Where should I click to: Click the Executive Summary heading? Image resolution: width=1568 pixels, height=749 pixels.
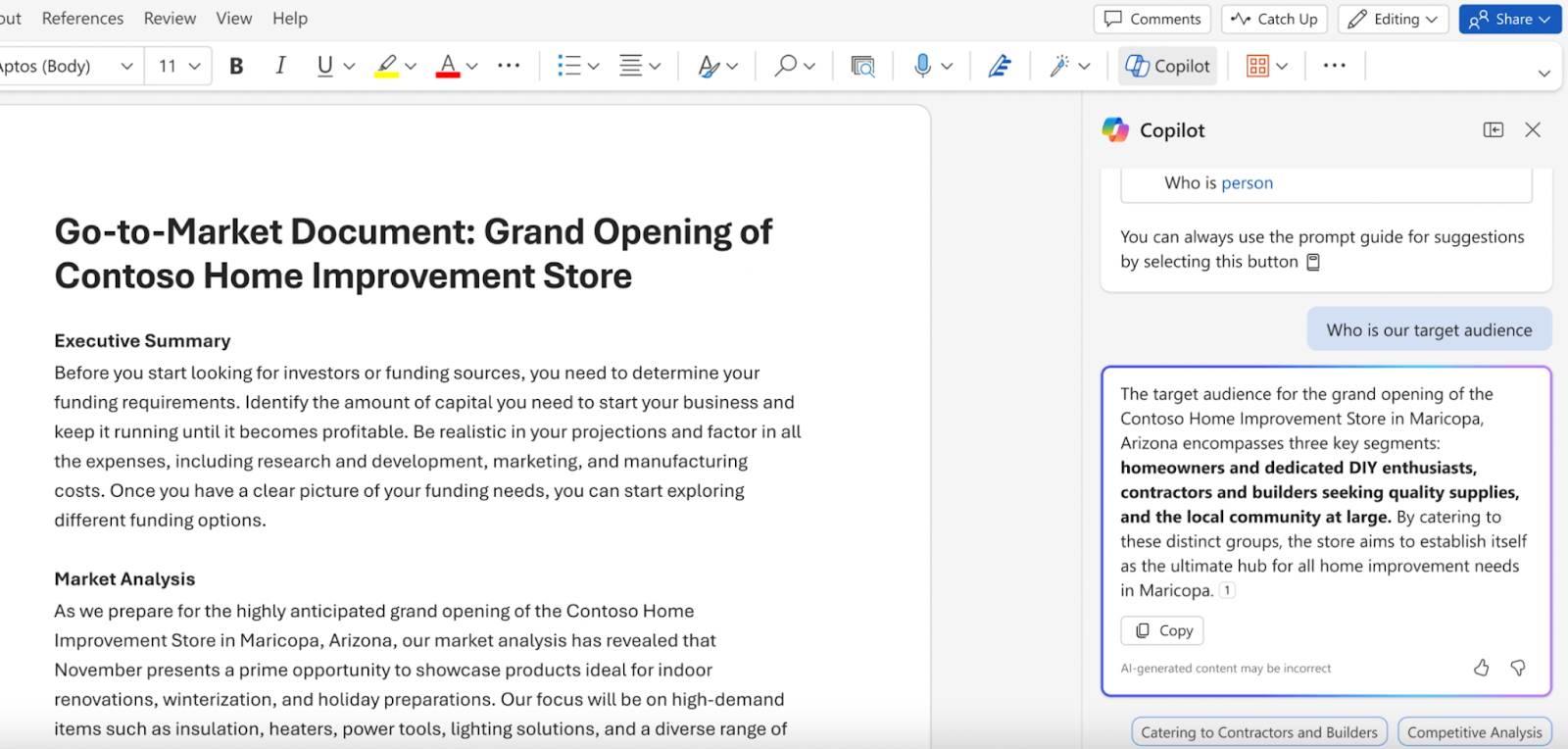click(143, 341)
